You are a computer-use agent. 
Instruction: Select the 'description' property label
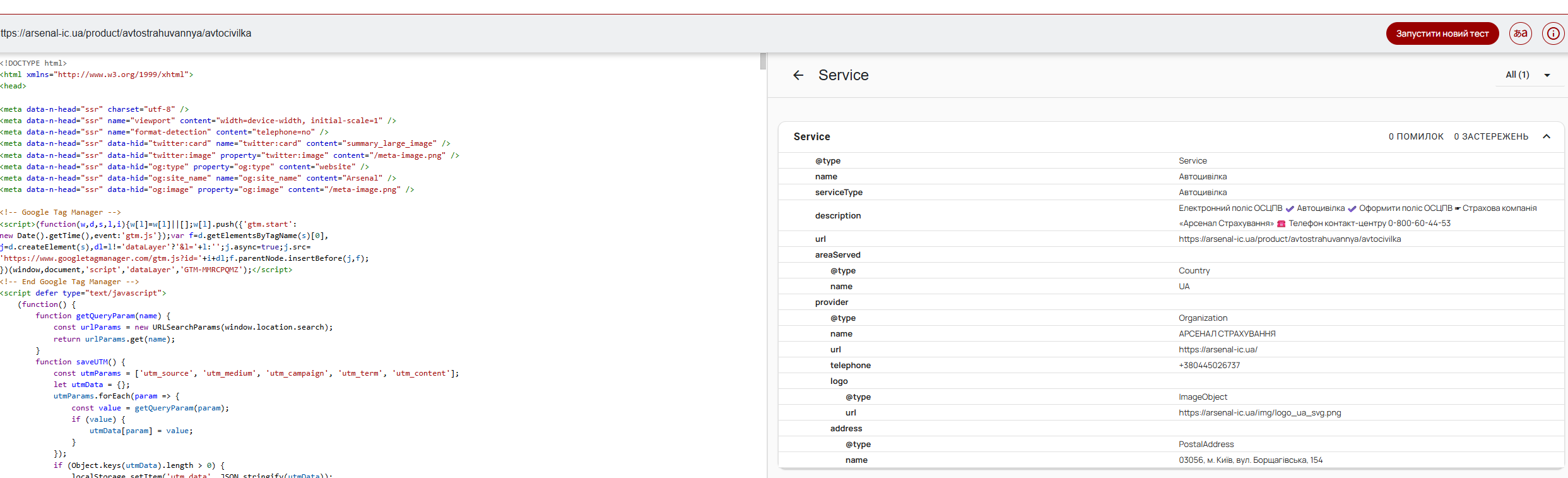(x=838, y=216)
